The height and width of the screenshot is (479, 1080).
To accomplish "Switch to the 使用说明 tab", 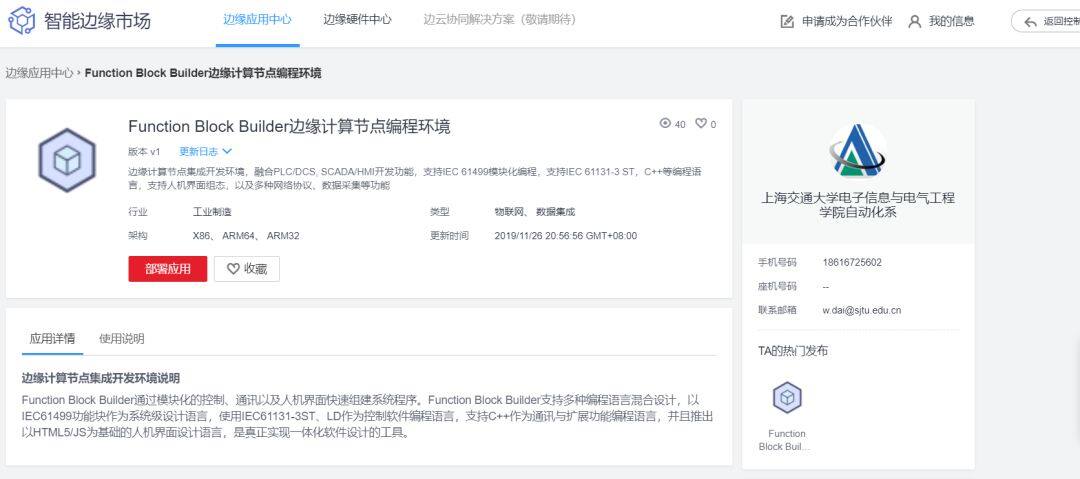I will [x=122, y=338].
